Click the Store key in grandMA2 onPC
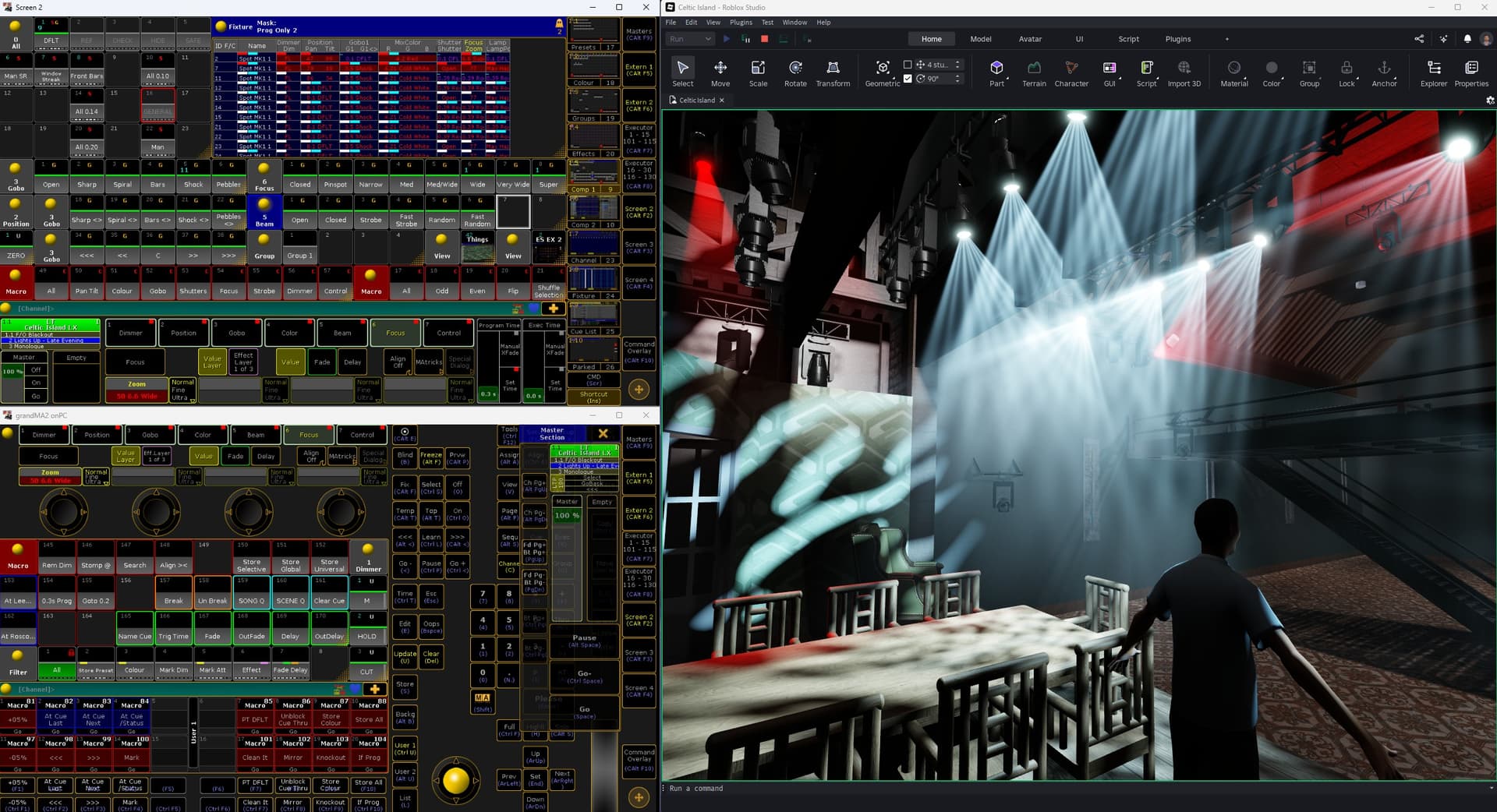 [x=405, y=687]
